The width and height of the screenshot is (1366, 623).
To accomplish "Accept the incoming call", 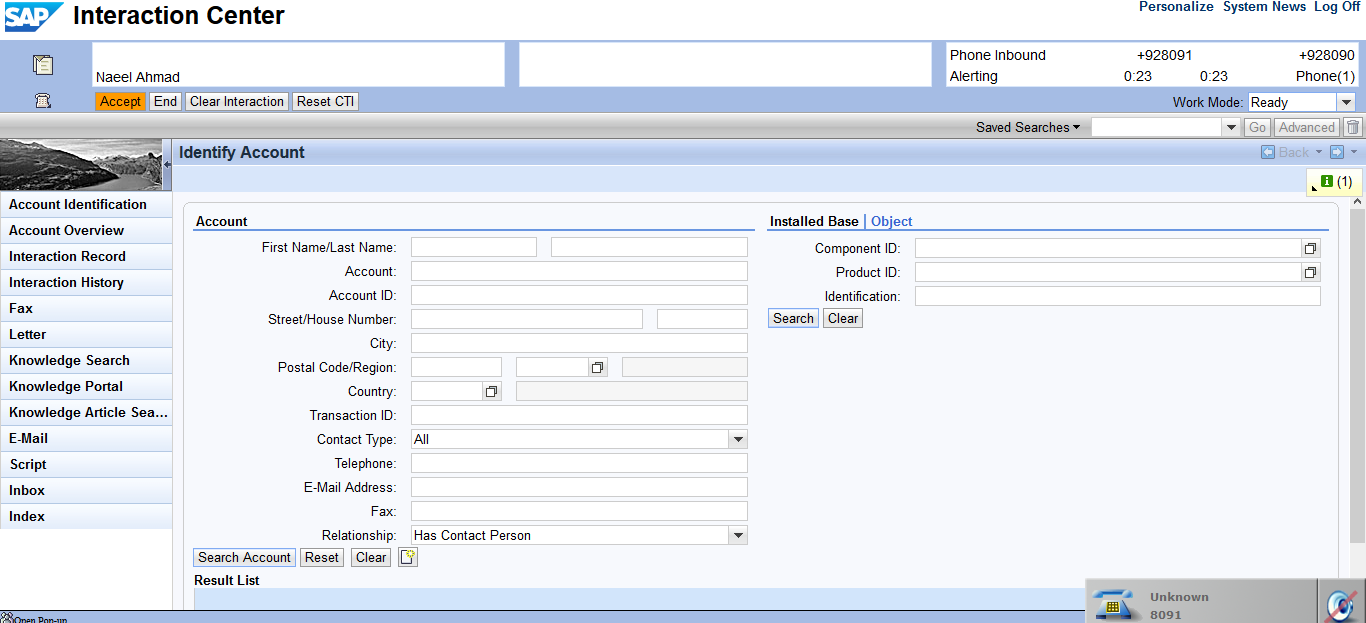I will pyautogui.click(x=120, y=101).
